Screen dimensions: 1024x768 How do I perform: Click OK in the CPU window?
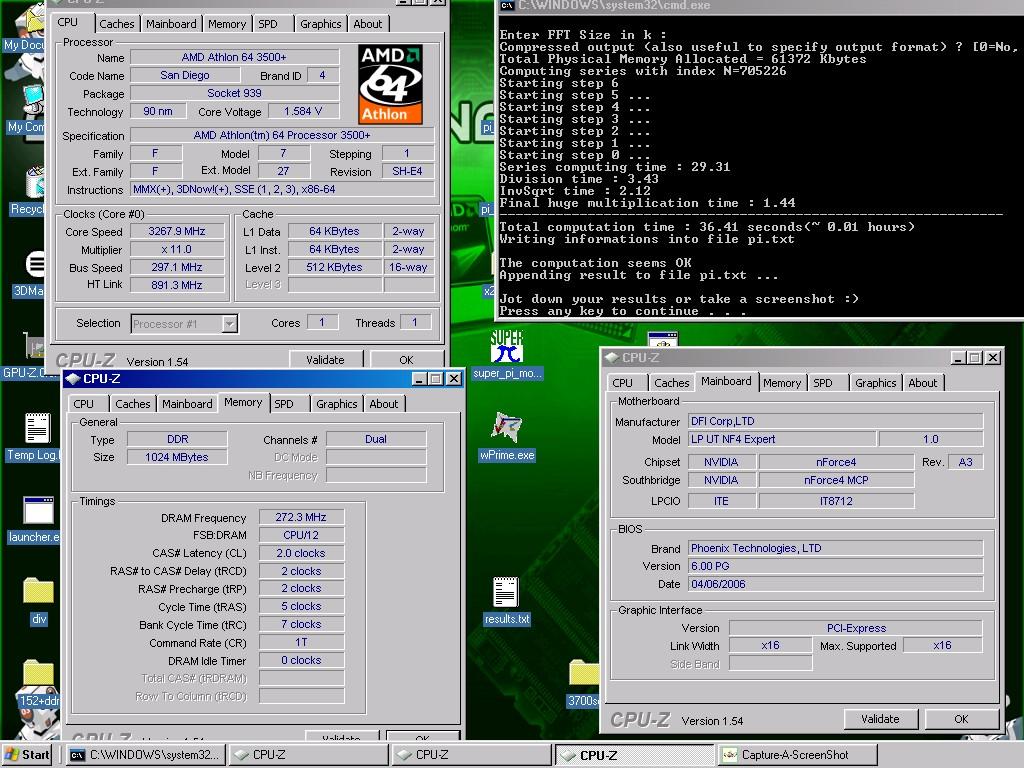(x=406, y=360)
